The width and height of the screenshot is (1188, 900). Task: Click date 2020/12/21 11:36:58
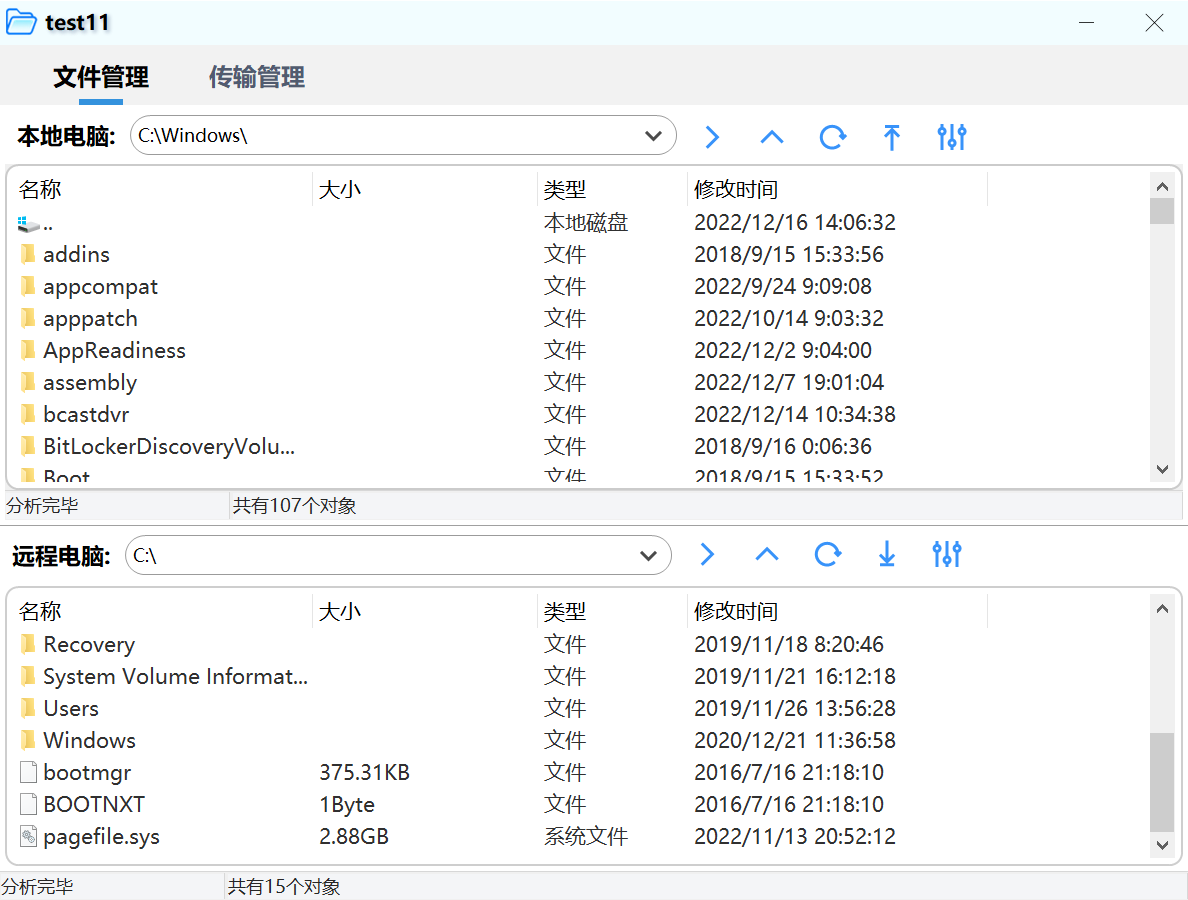795,740
